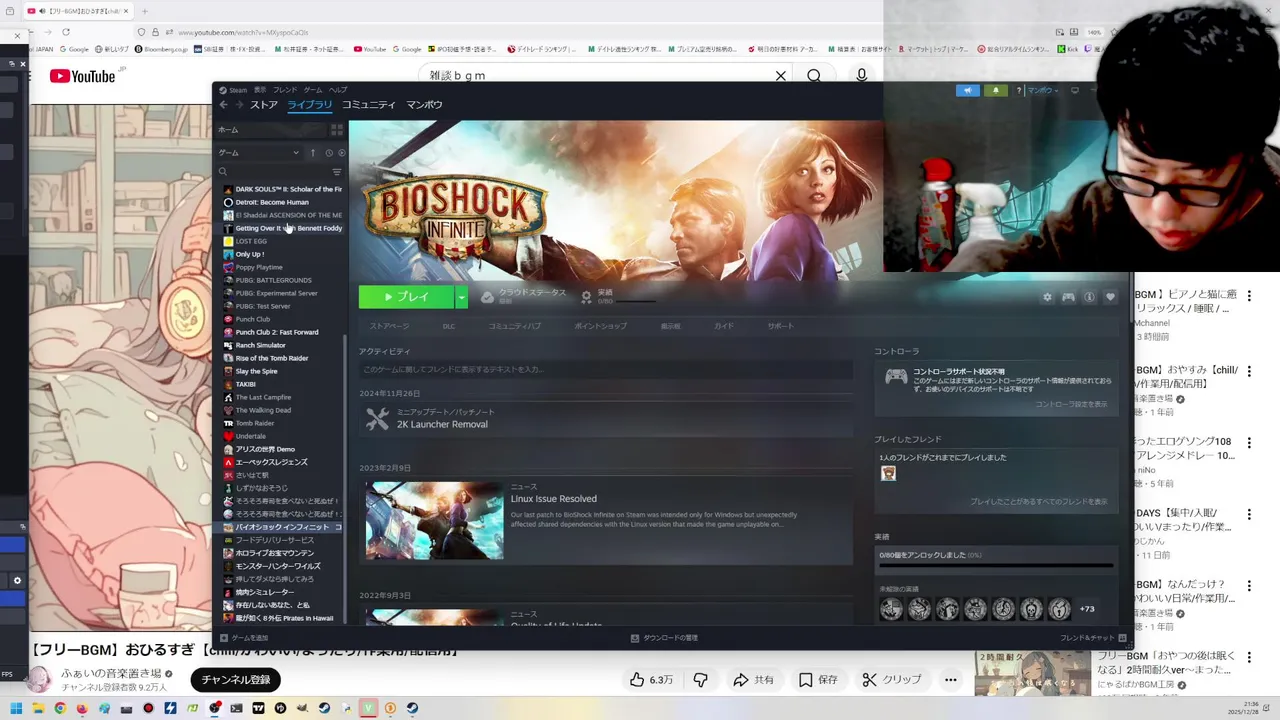1280x720 pixels.
Task: Click YouTube voice search microphone
Action: click(861, 76)
